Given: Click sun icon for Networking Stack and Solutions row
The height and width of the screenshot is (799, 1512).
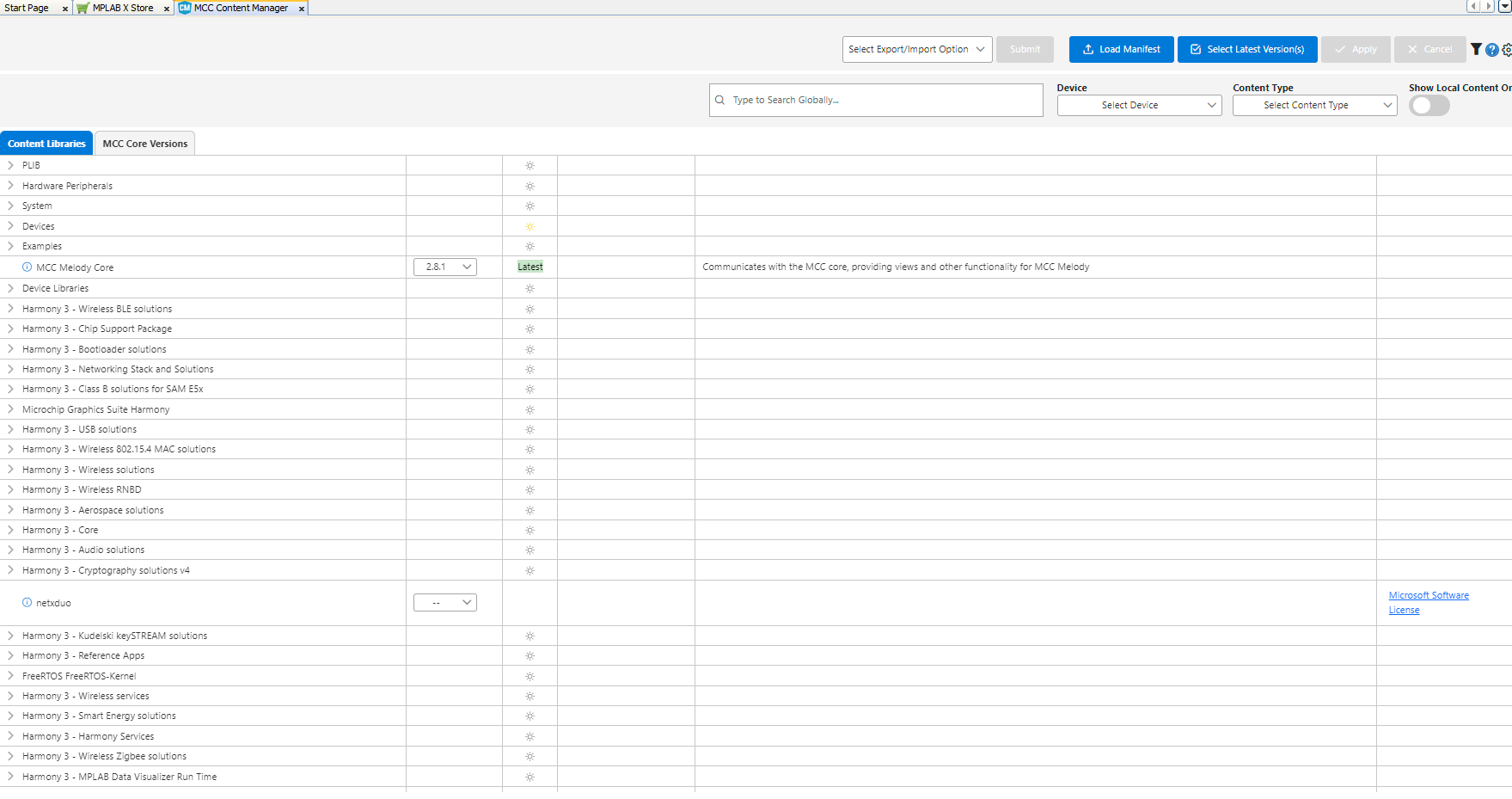Looking at the screenshot, I should [530, 369].
